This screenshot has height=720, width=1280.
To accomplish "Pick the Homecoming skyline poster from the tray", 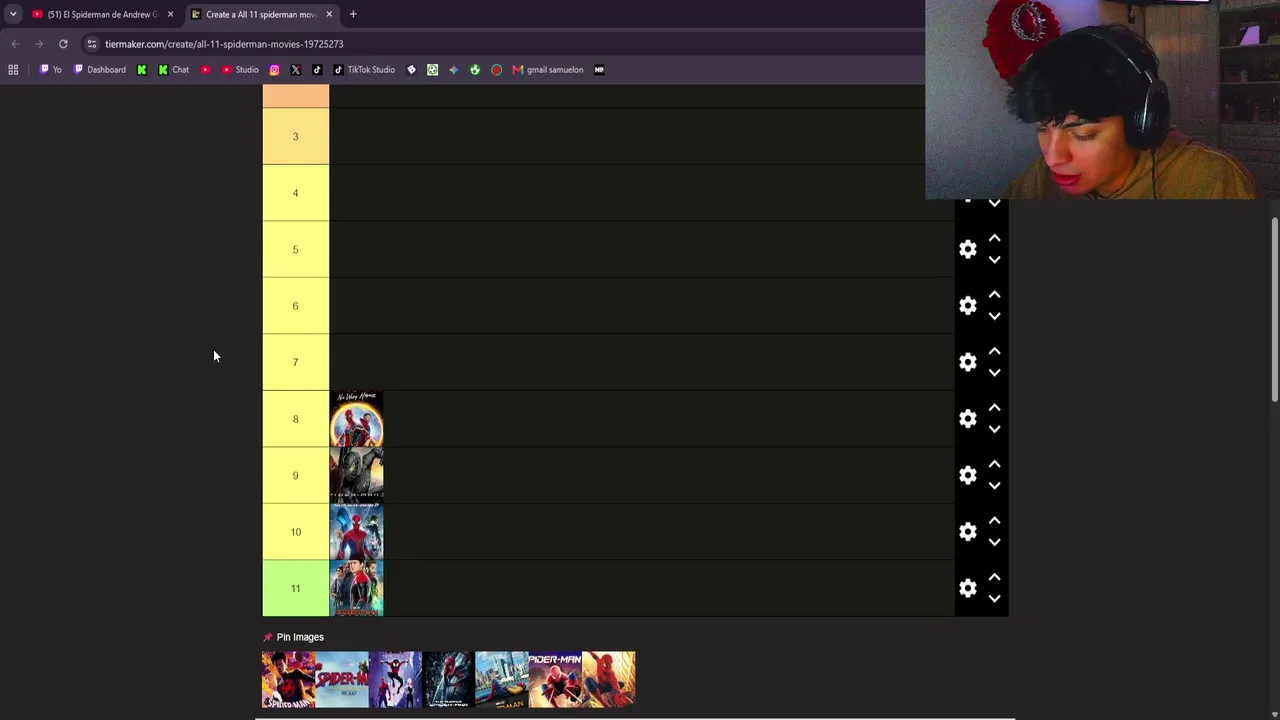I will click(501, 680).
